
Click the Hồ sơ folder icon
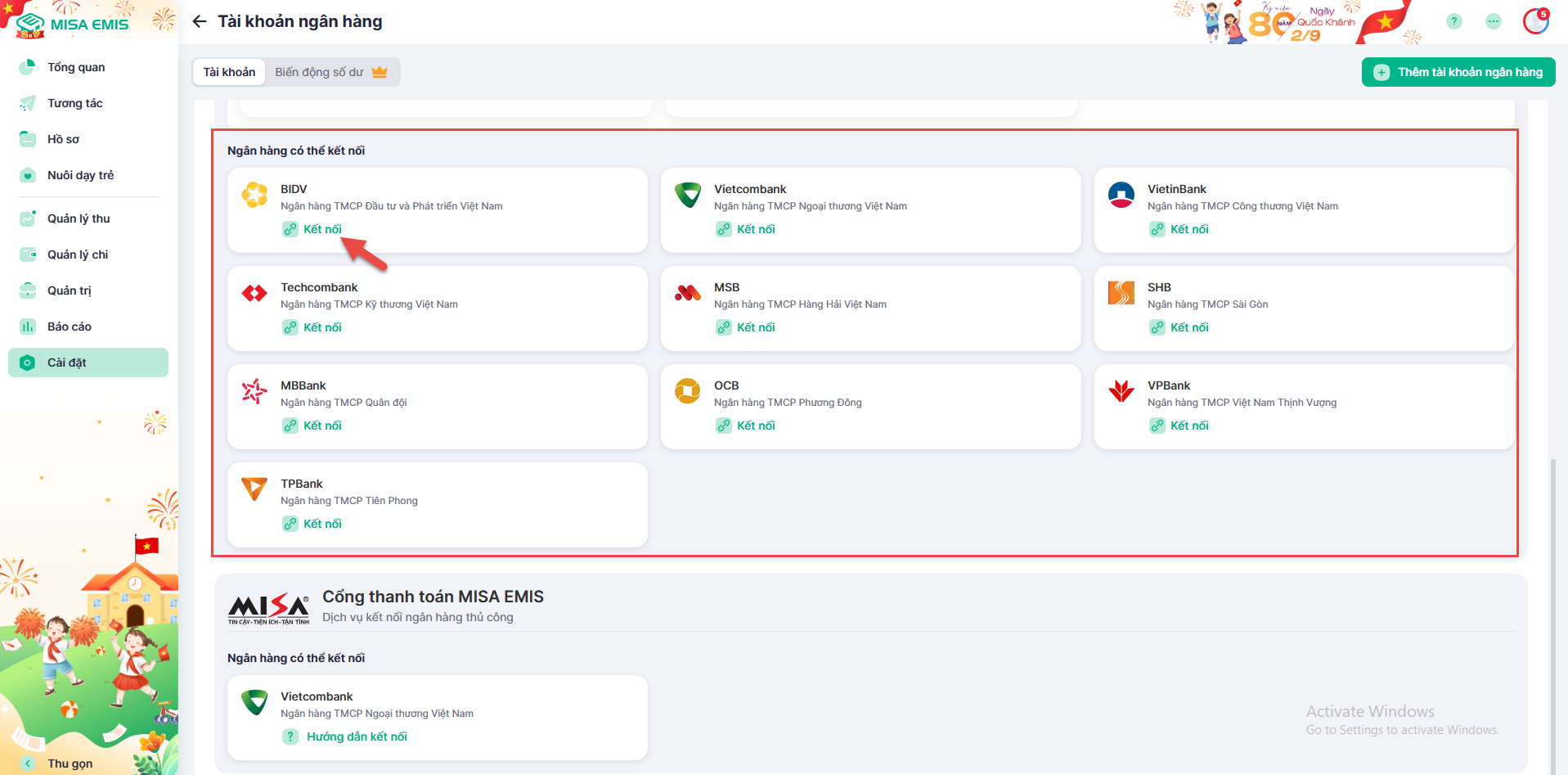point(28,139)
